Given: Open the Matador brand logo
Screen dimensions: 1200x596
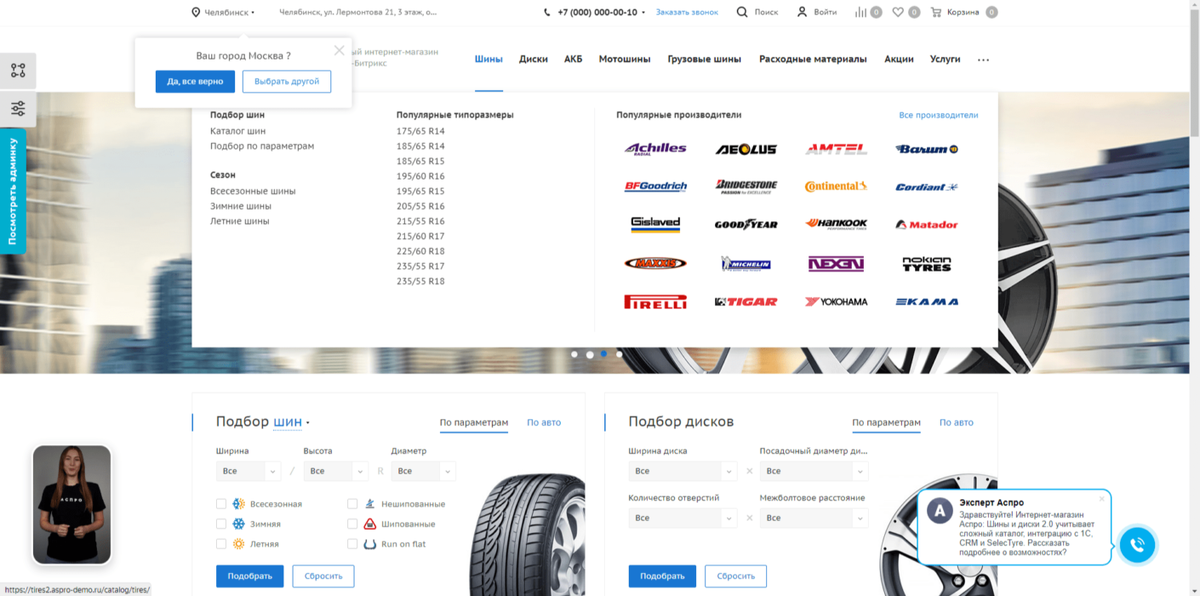Looking at the screenshot, I should (x=927, y=225).
